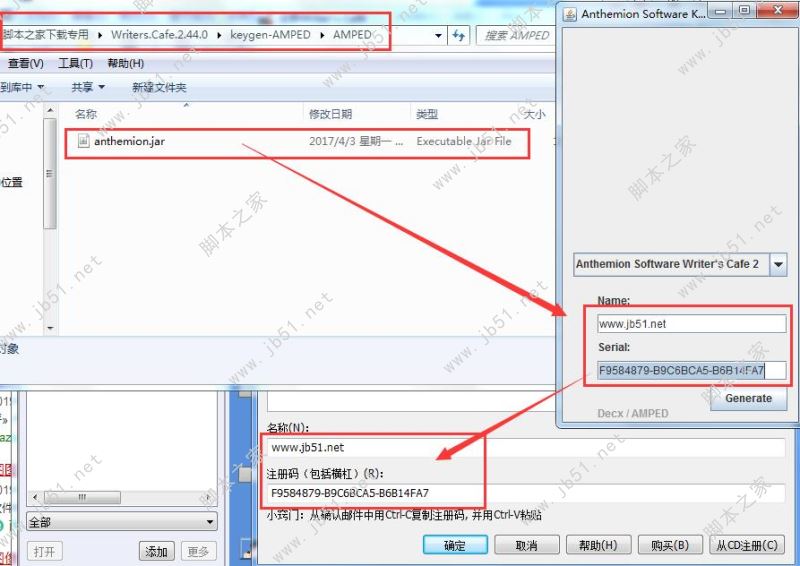Click the 从CD注册(C) button
This screenshot has width=800, height=566.
(x=747, y=545)
